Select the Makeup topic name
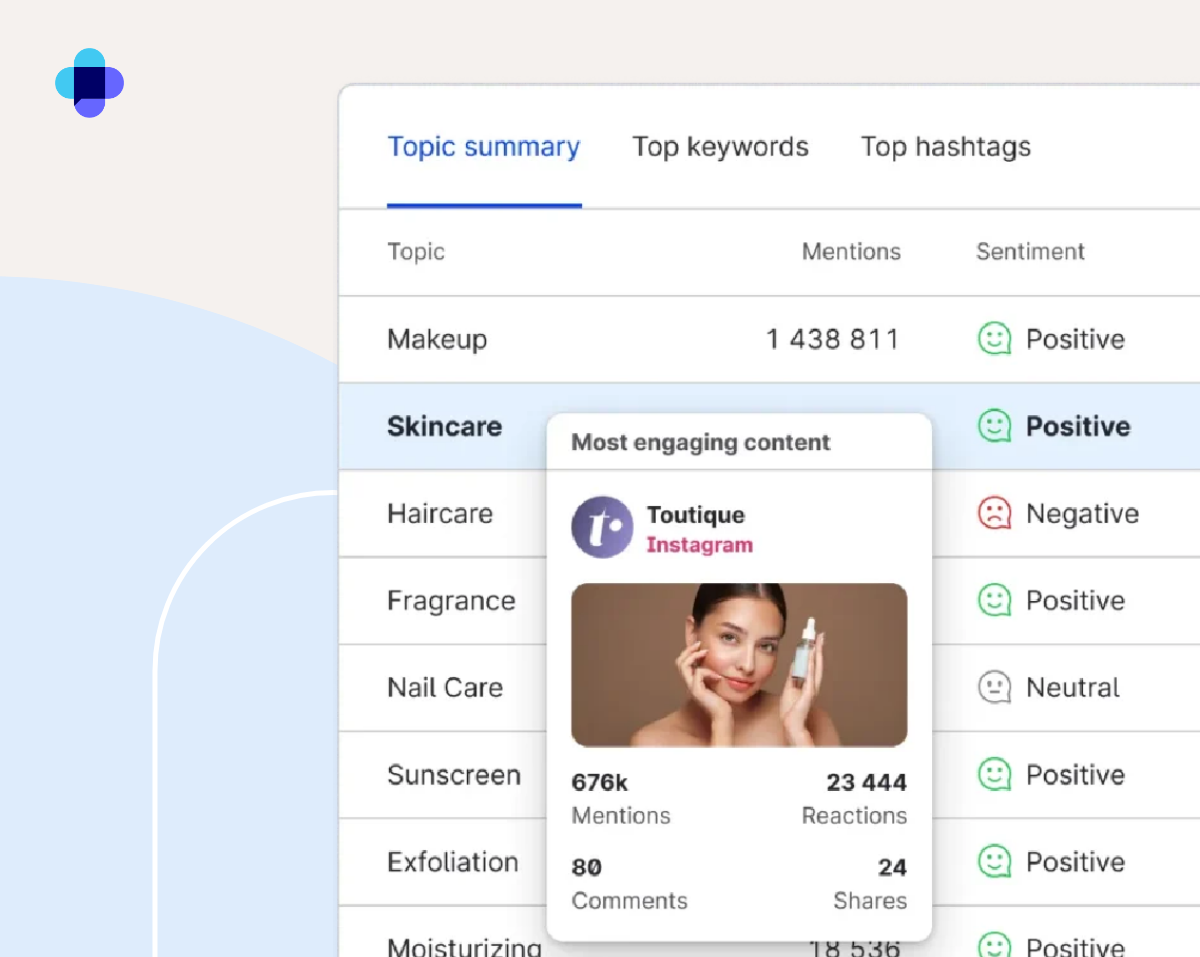This screenshot has height=957, width=1200. click(437, 339)
